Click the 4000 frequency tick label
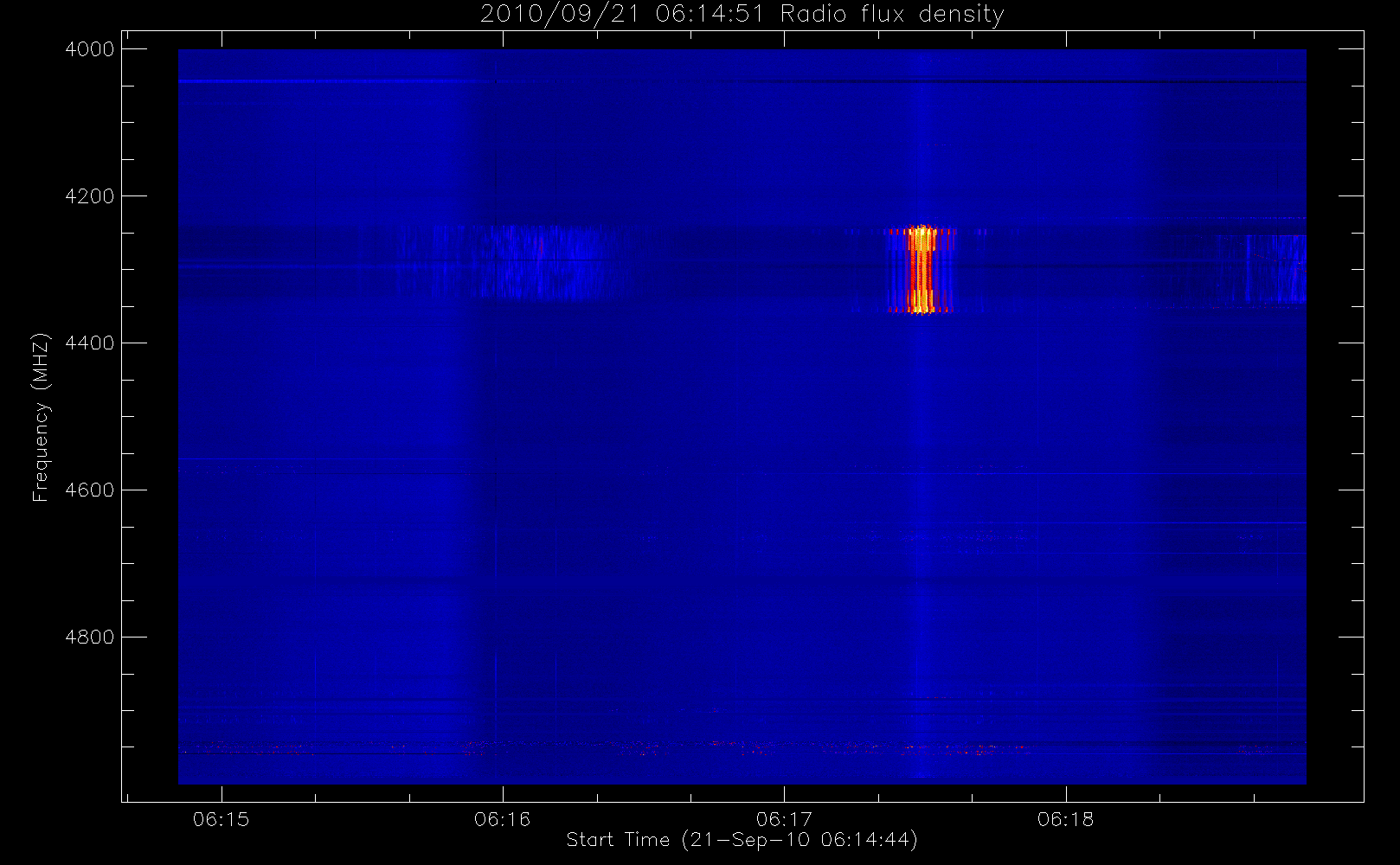1400x865 pixels. click(90, 49)
